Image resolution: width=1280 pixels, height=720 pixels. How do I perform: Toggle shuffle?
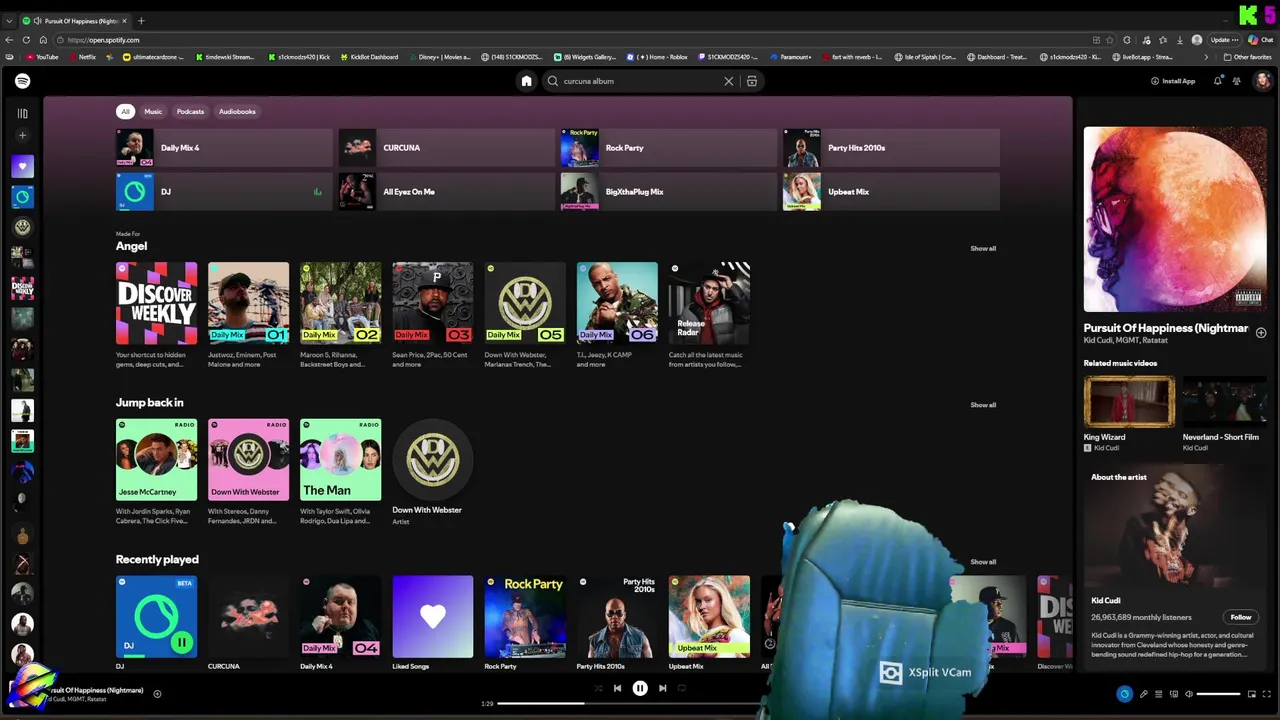[x=598, y=688]
